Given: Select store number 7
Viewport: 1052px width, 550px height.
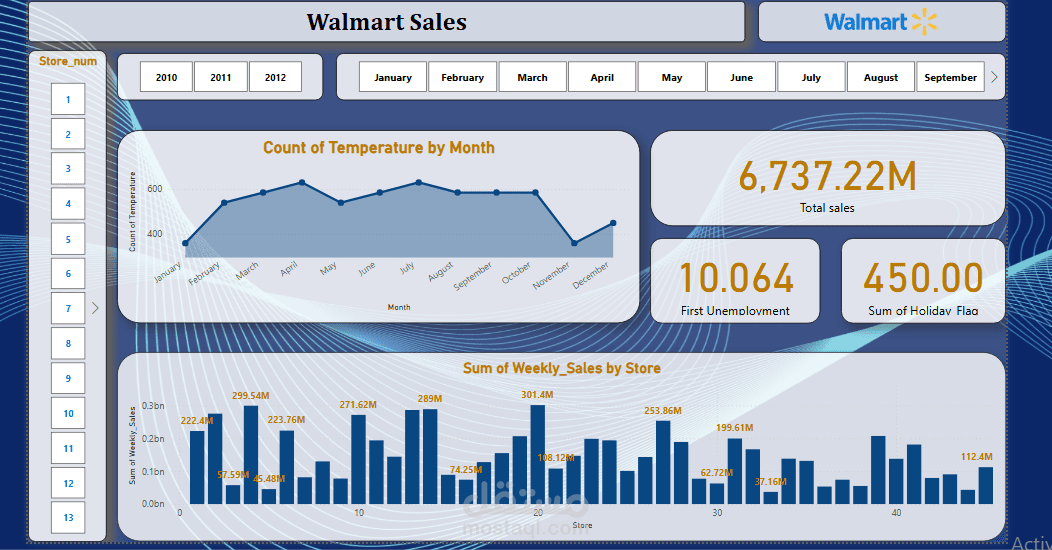Looking at the screenshot, I should click(x=68, y=308).
